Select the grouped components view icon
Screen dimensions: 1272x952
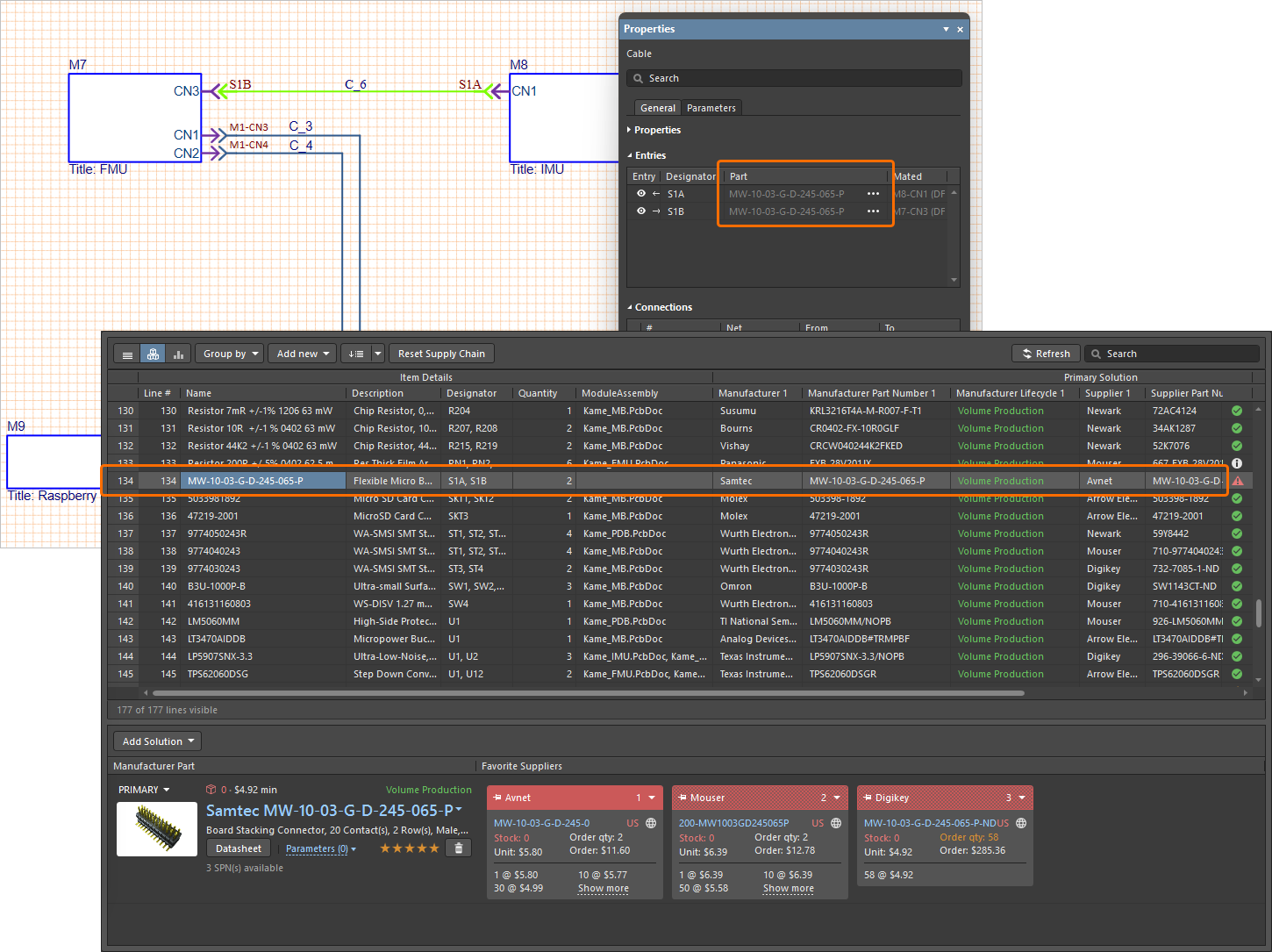tap(153, 354)
